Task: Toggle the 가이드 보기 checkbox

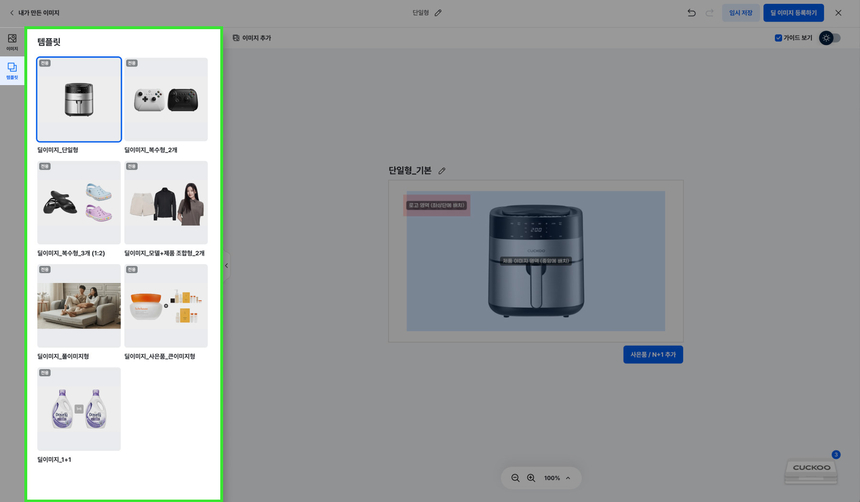Action: (x=779, y=38)
